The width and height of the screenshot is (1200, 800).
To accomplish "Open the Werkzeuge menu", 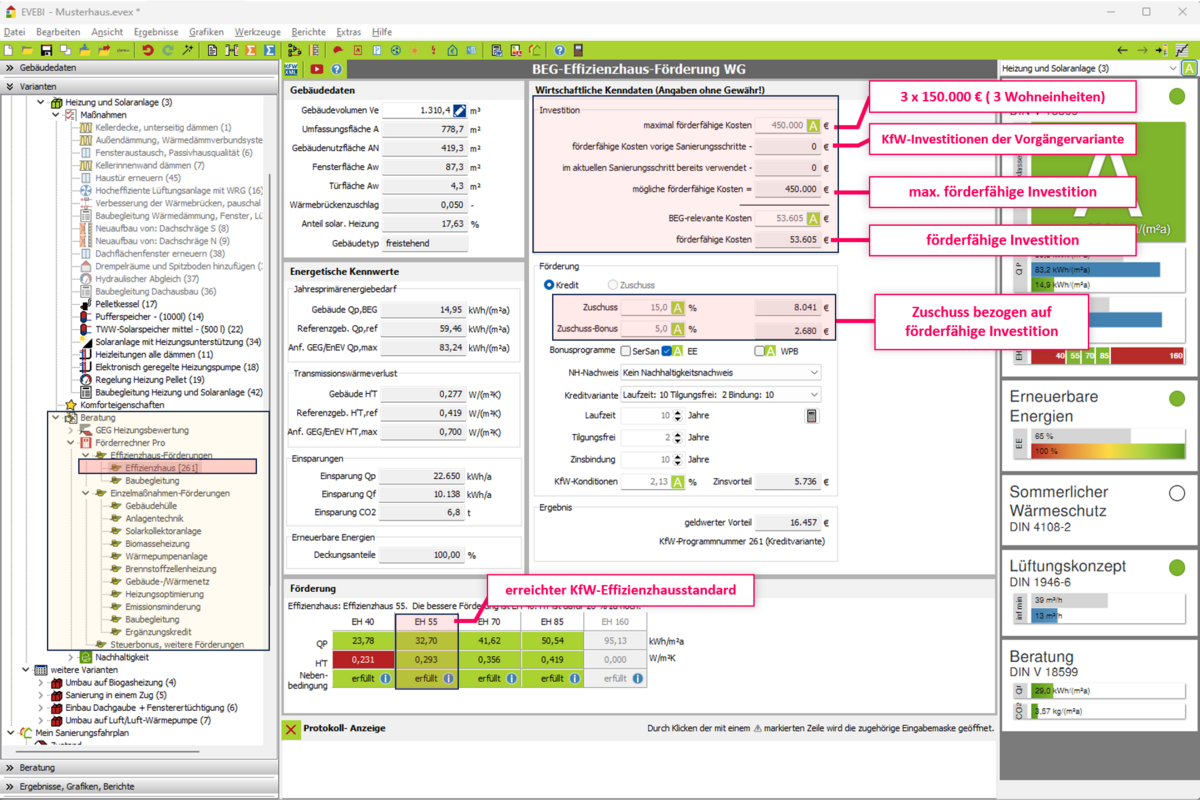I will pos(258,32).
